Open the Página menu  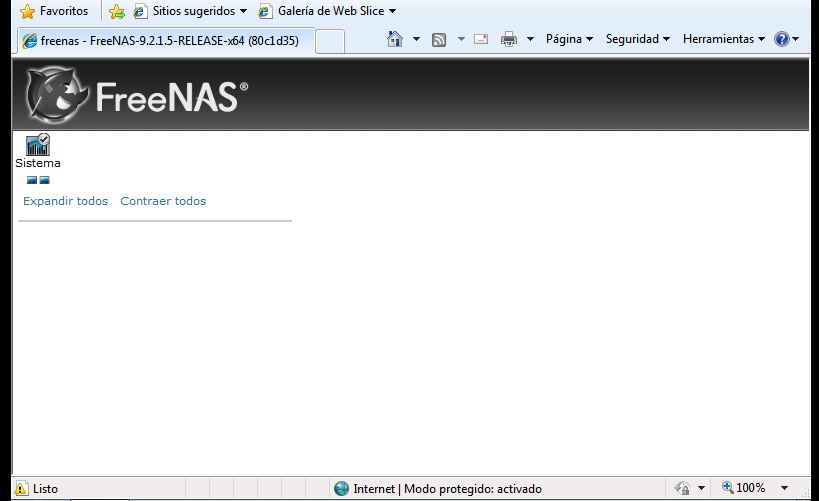[x=569, y=39]
